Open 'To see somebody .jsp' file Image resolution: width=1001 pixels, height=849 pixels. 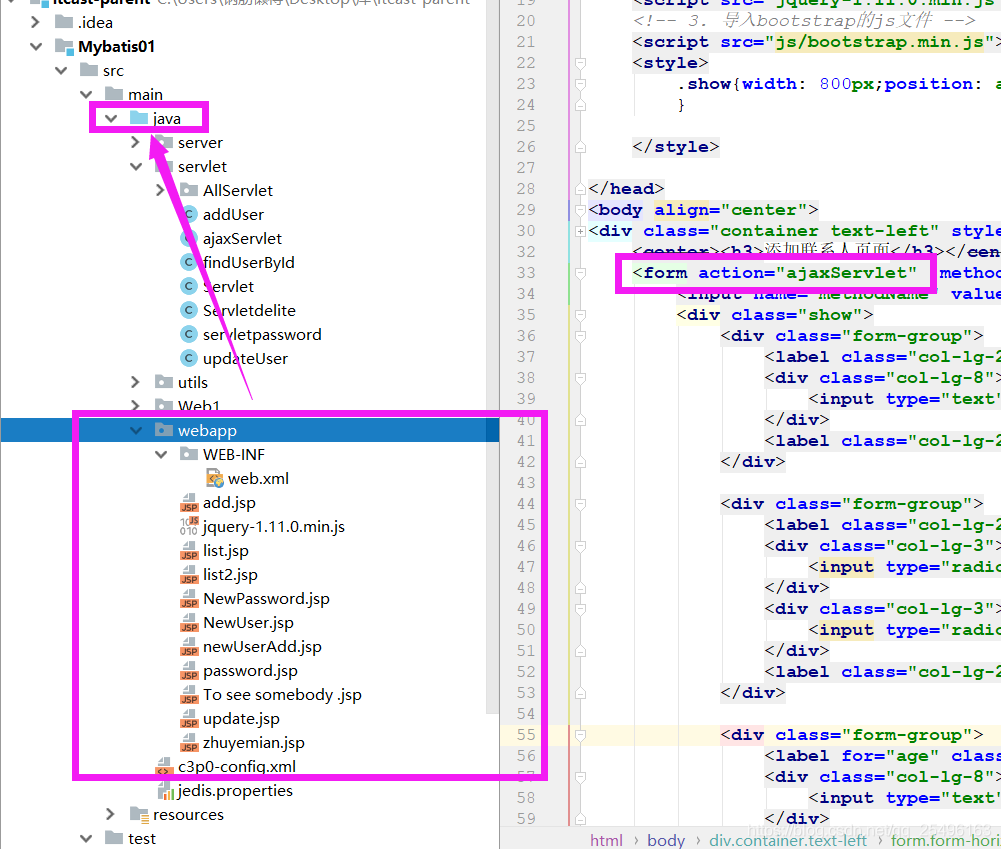282,695
